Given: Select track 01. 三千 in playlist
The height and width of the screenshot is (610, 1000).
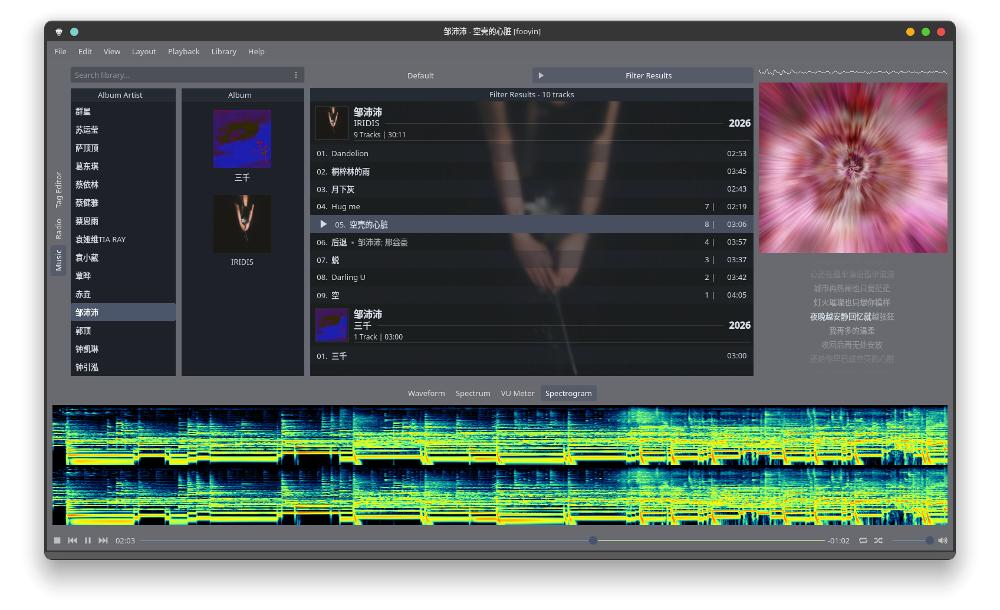Looking at the screenshot, I should [531, 356].
